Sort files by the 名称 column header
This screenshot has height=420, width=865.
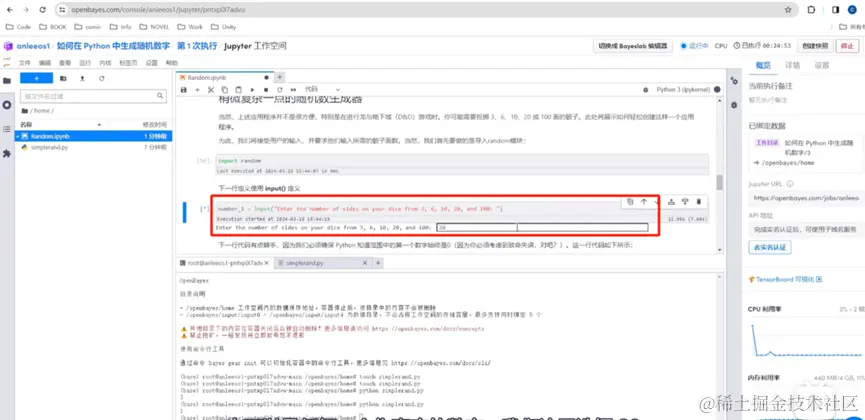(26, 125)
